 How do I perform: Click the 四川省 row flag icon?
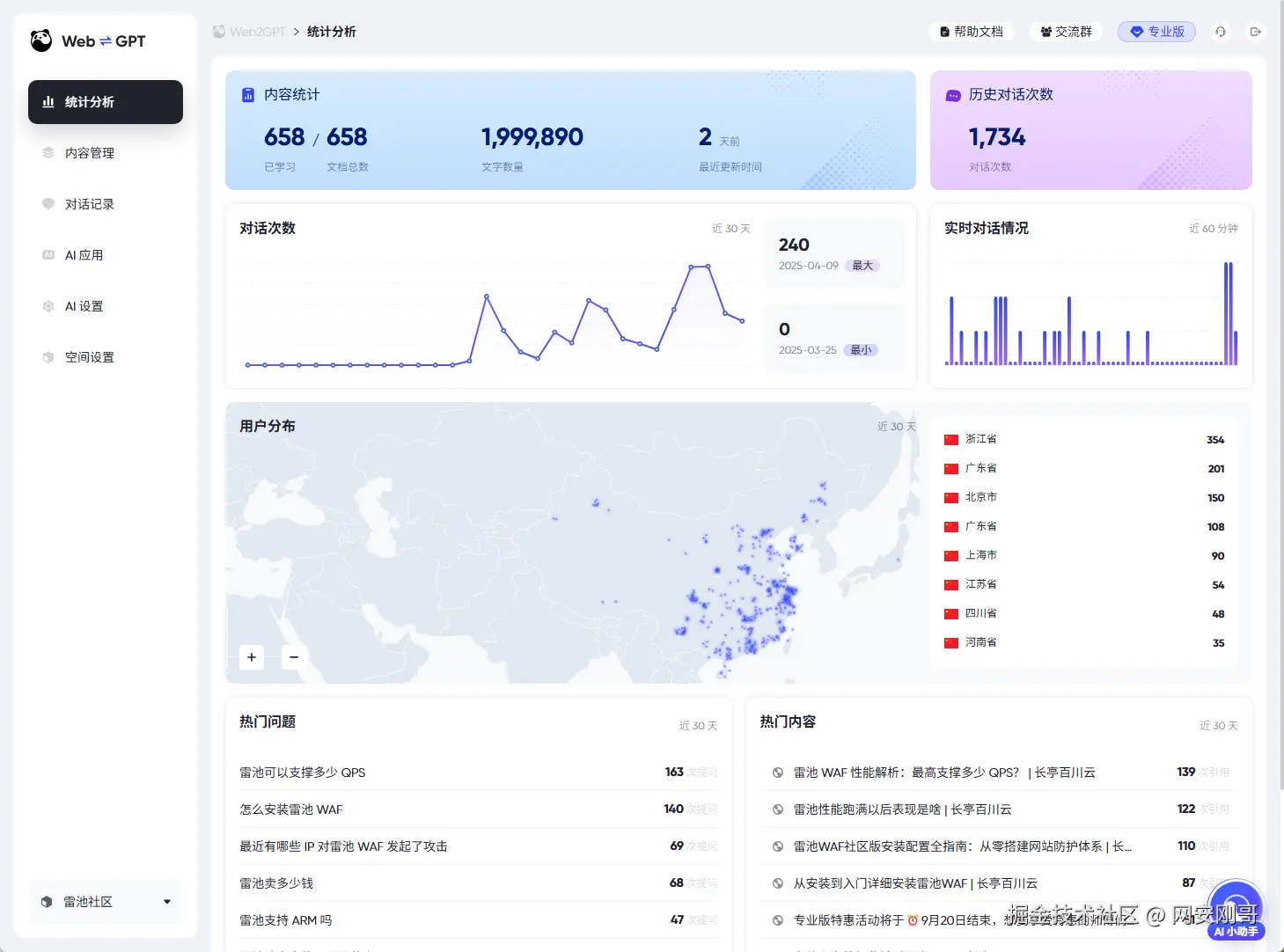pos(951,613)
